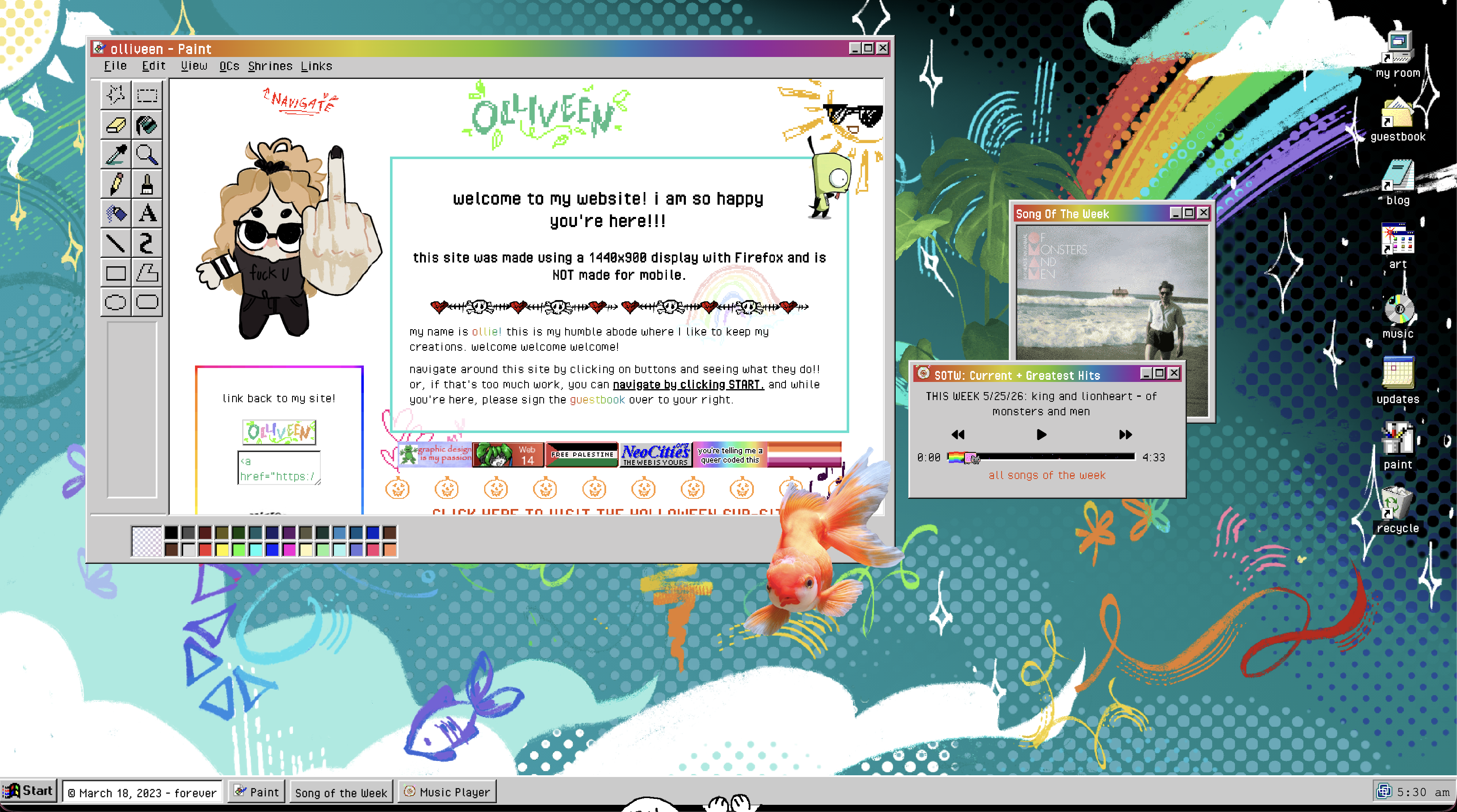Image resolution: width=1457 pixels, height=812 pixels.
Task: Click the Music Player taskbar button
Action: [x=447, y=792]
